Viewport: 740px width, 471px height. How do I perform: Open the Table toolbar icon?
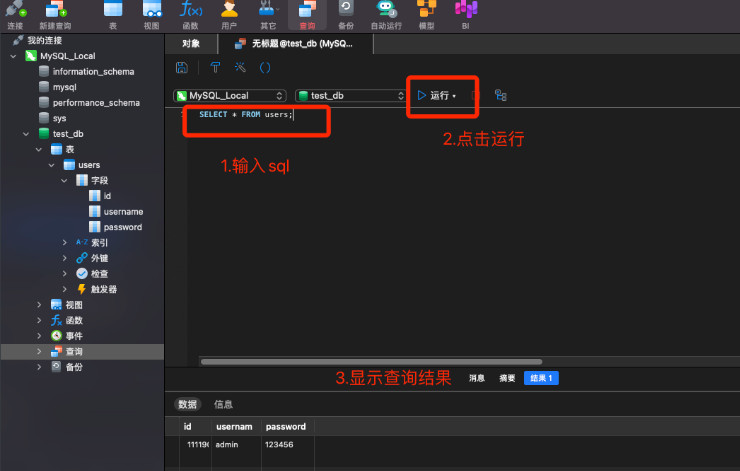click(x=113, y=15)
